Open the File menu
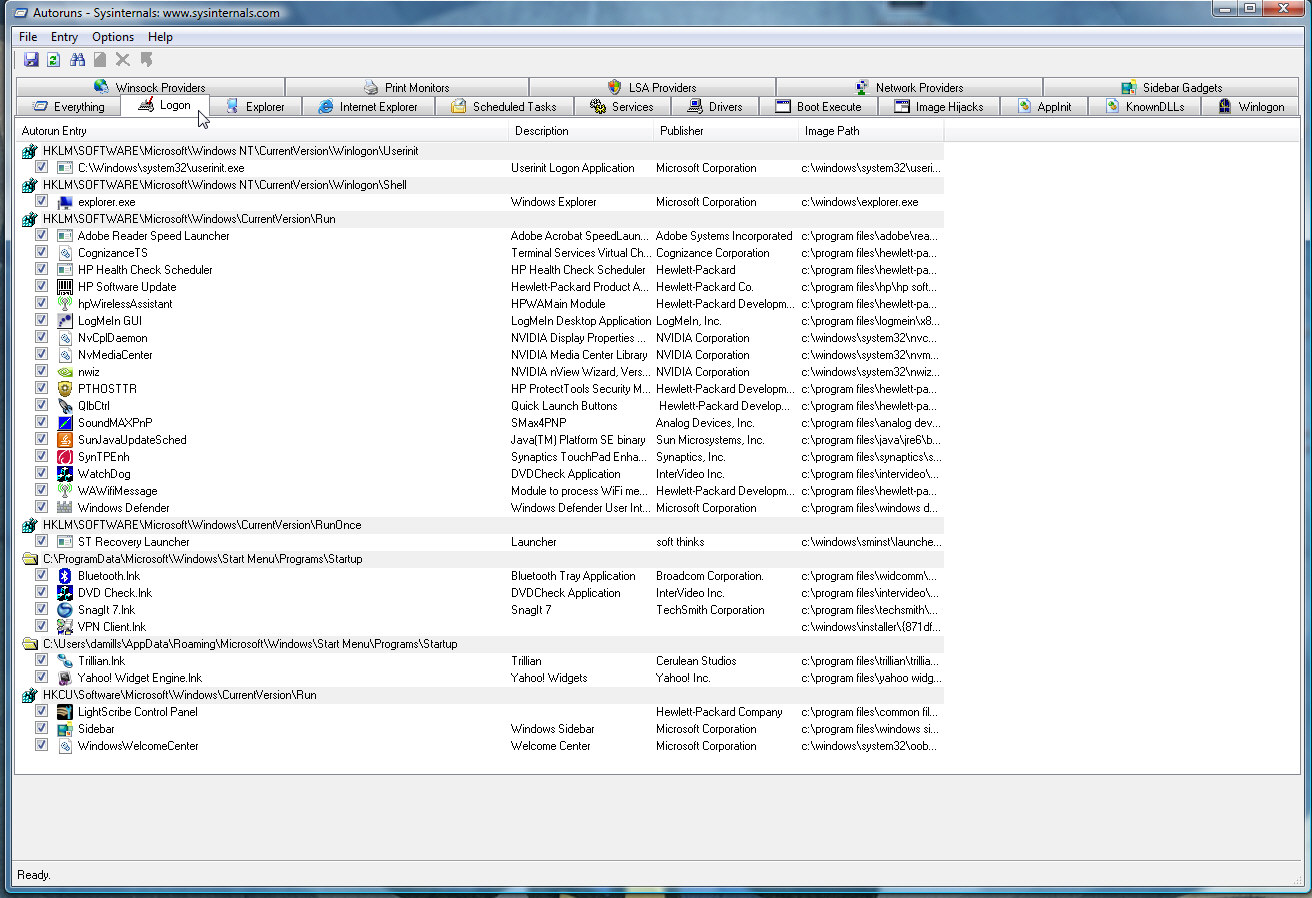This screenshot has width=1312, height=898. [28, 37]
